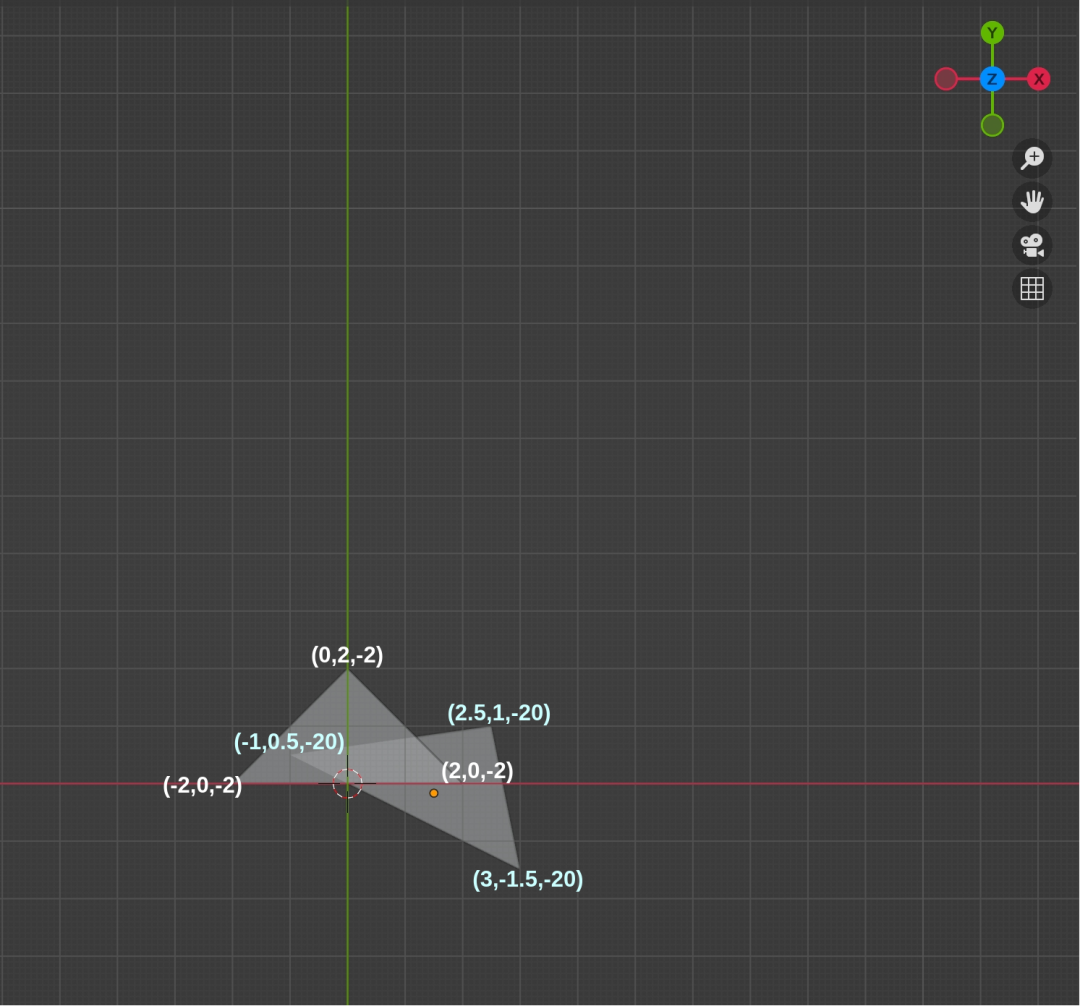The height and width of the screenshot is (1006, 1080).
Task: Click the Z axis ball on navigation gizmo
Action: (991, 79)
